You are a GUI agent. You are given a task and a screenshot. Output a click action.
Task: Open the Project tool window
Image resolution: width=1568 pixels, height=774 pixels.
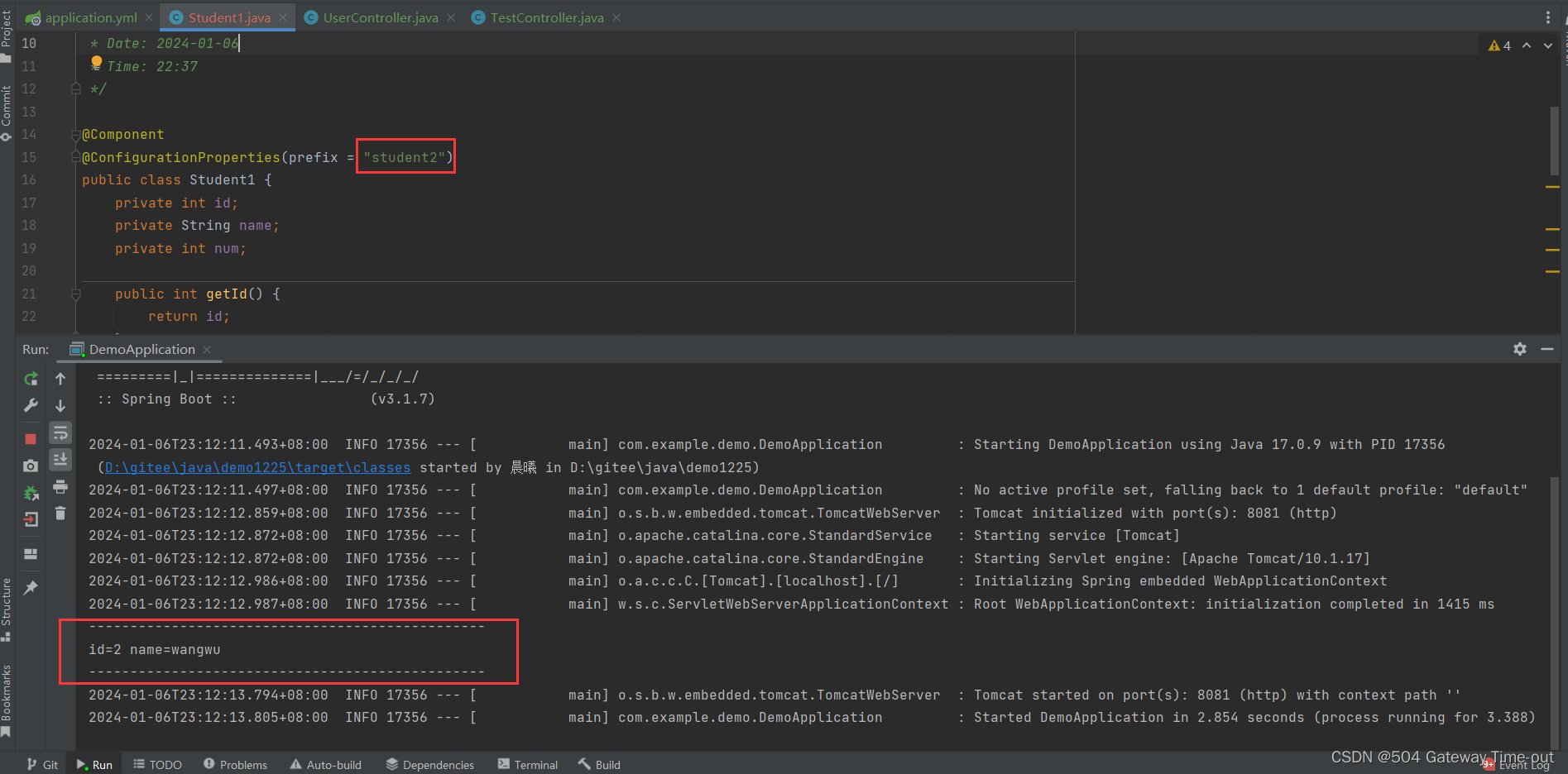tap(7, 36)
